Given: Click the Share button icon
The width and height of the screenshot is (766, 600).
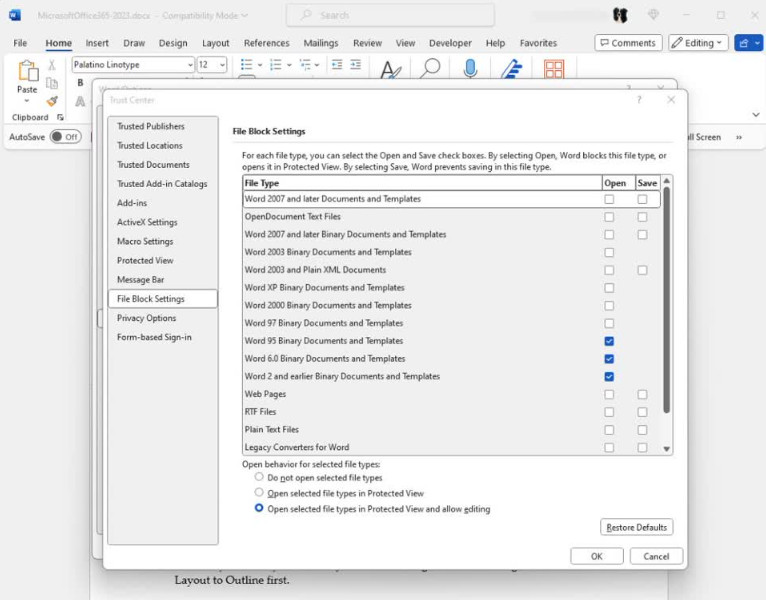Looking at the screenshot, I should click(x=744, y=43).
